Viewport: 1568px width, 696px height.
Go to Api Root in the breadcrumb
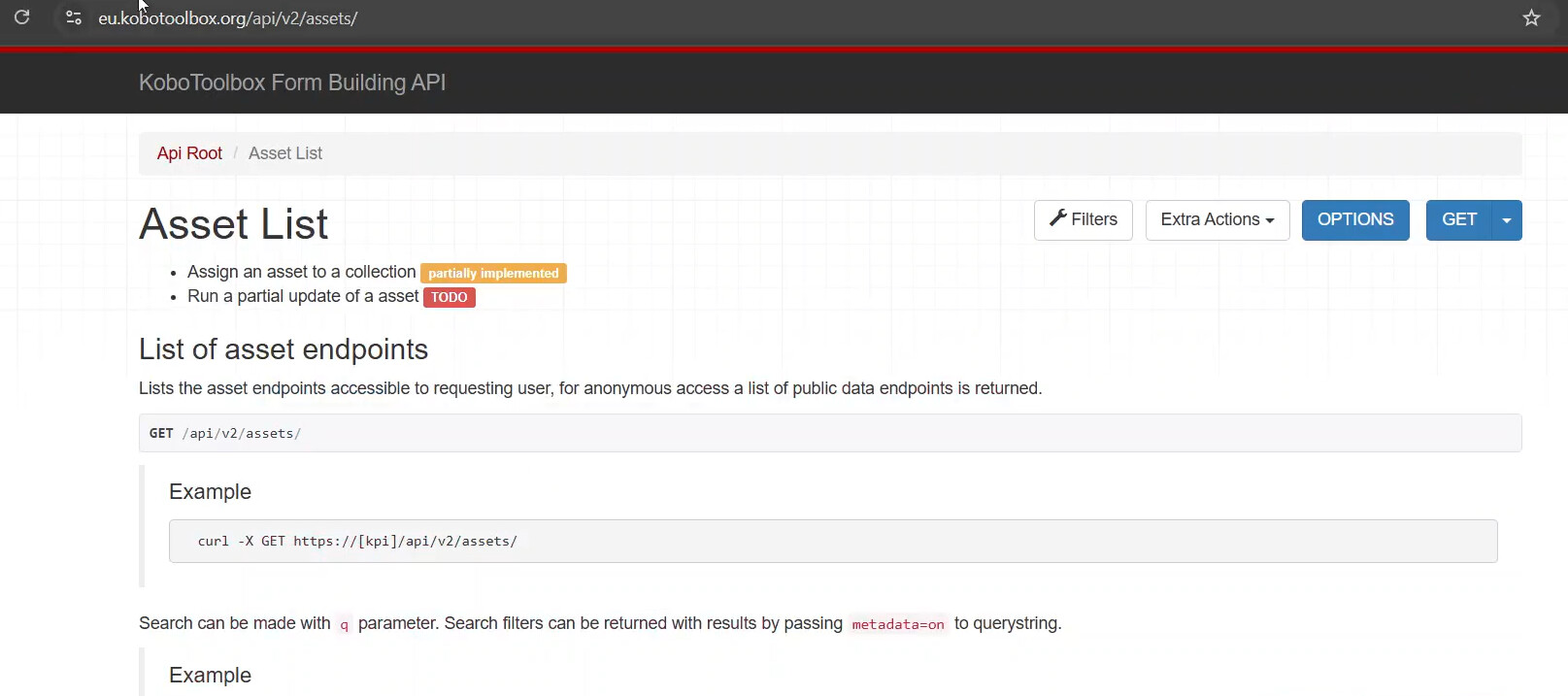coord(189,153)
